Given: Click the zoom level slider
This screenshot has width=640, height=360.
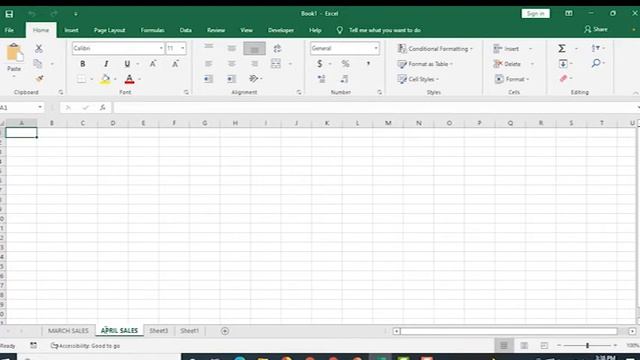Looking at the screenshot, I should tap(587, 346).
